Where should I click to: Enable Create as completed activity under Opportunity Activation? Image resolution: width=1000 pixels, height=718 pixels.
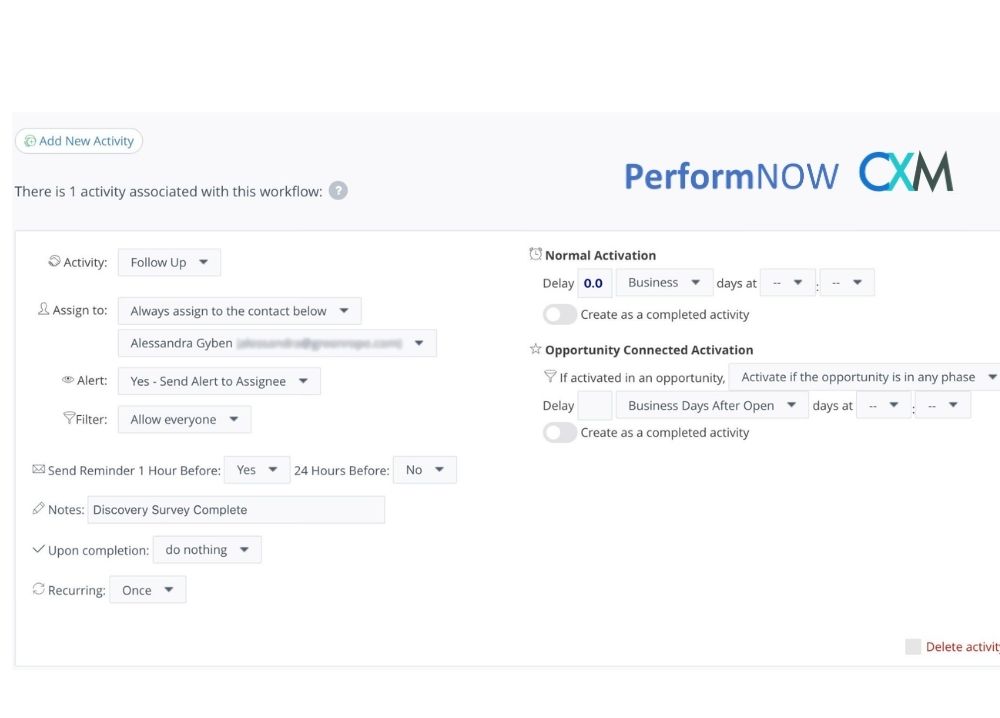coord(560,432)
